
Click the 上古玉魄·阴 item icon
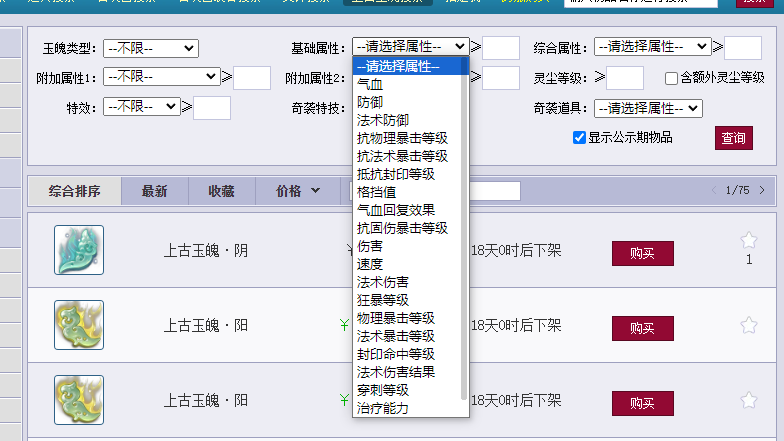coord(79,250)
